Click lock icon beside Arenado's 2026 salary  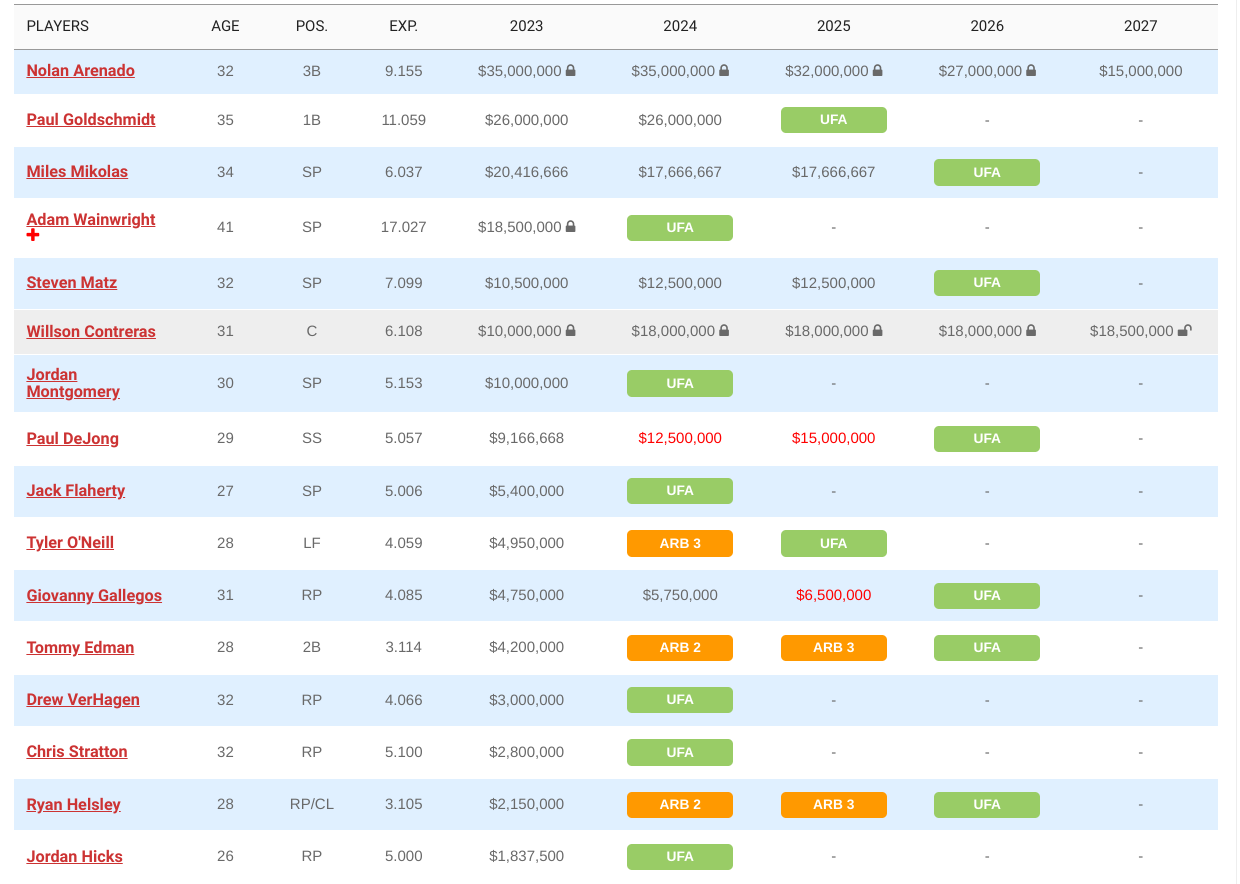1031,71
